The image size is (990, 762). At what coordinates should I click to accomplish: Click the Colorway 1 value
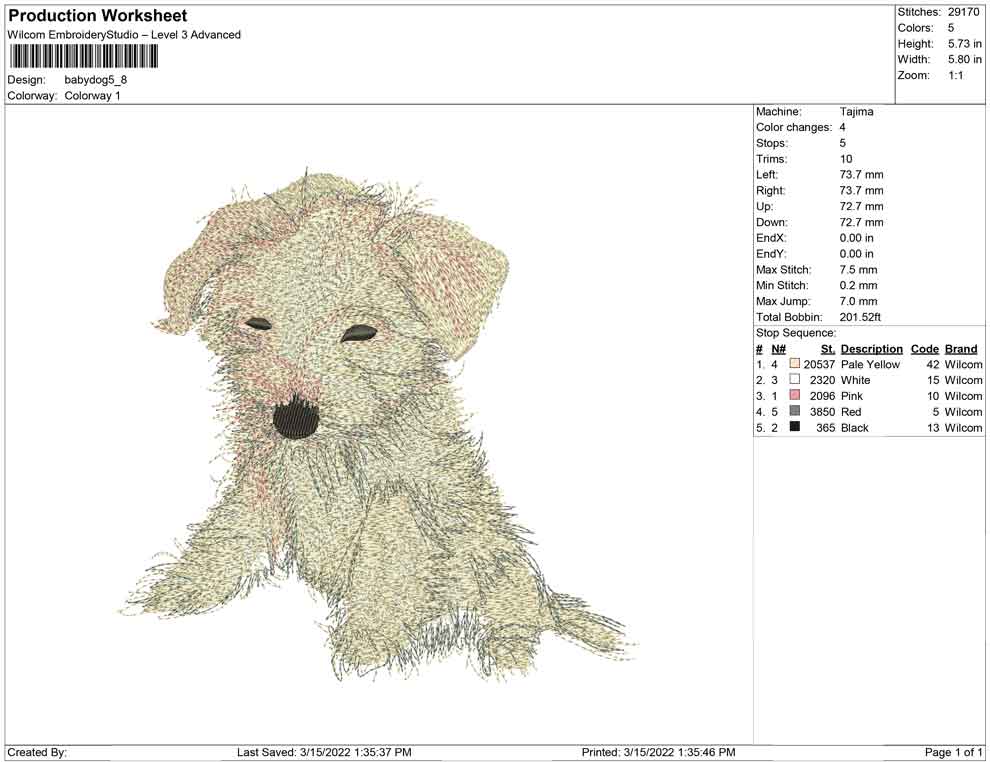click(x=92, y=96)
